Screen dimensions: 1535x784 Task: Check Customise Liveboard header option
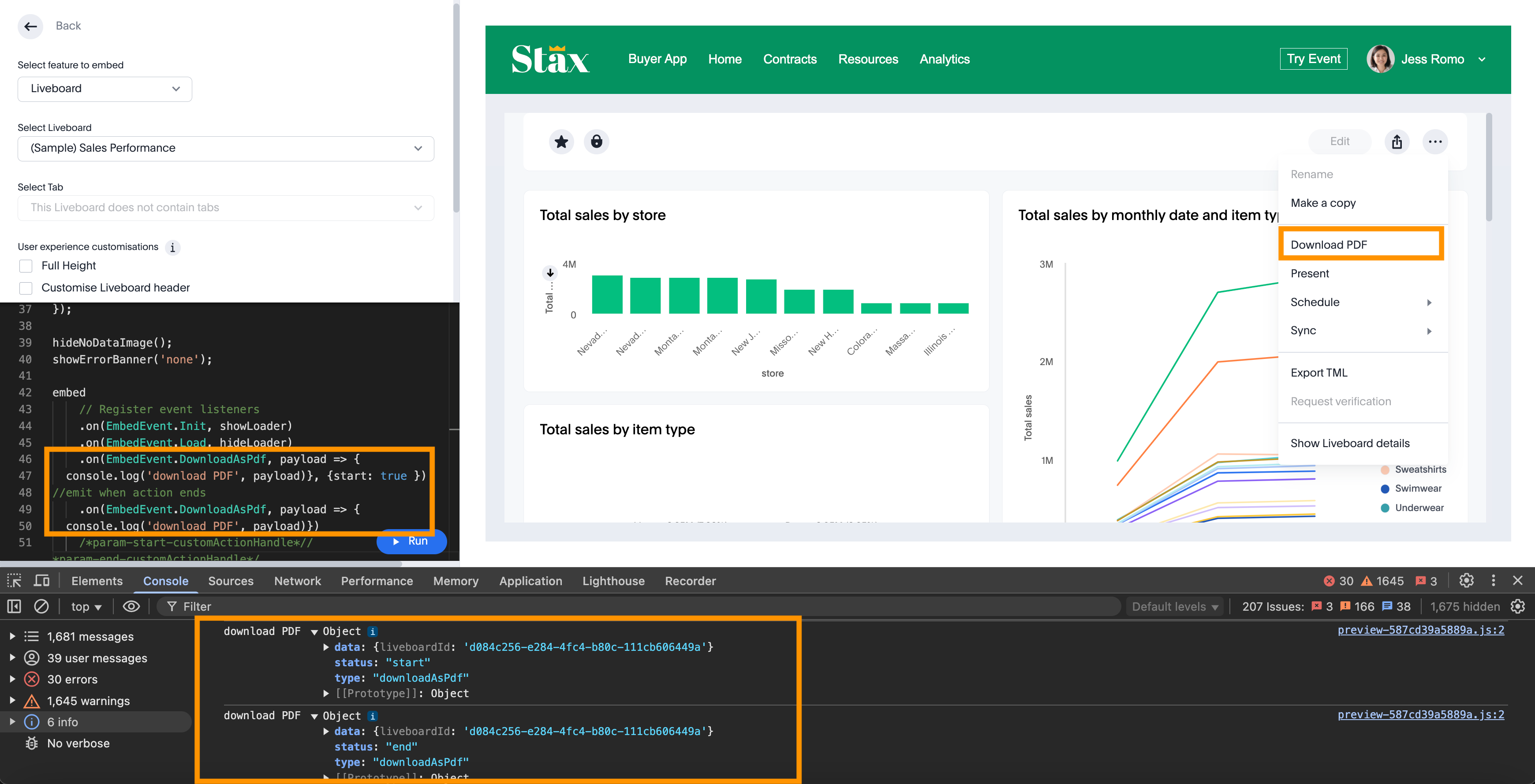(26, 288)
